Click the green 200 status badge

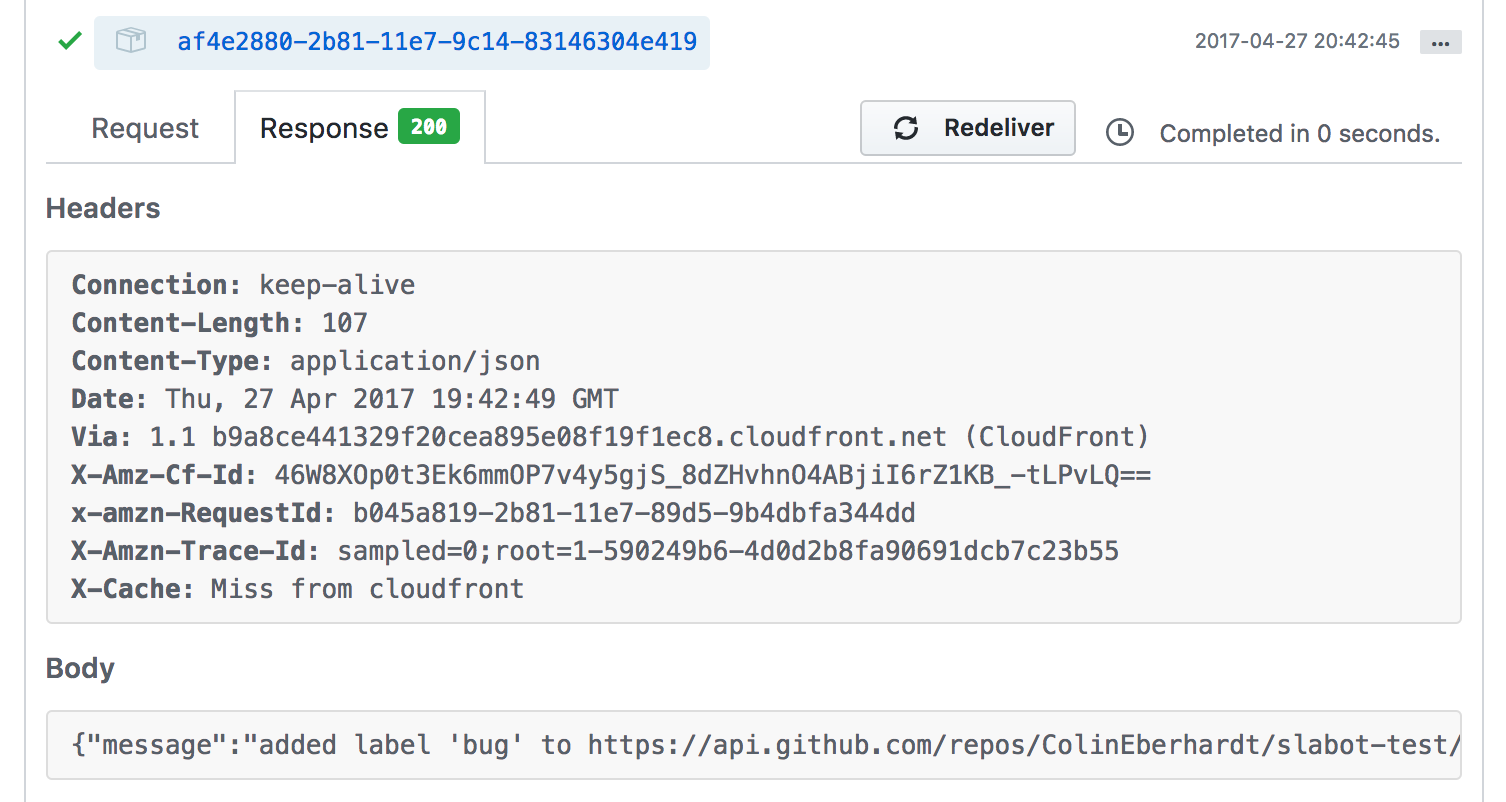click(428, 127)
